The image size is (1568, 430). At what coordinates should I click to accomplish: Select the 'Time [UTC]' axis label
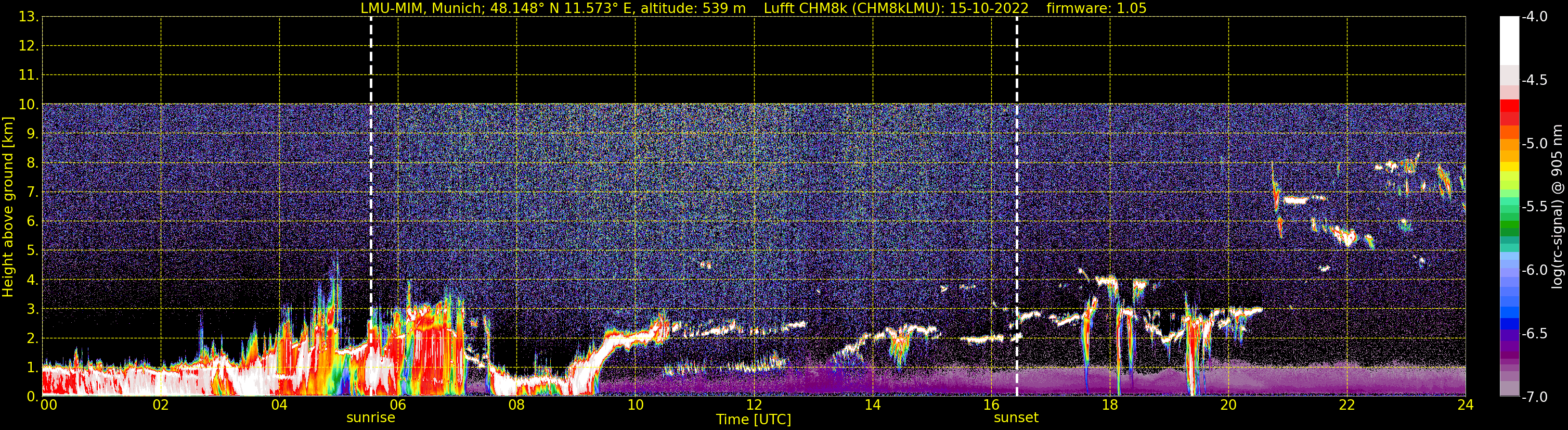coord(754,419)
